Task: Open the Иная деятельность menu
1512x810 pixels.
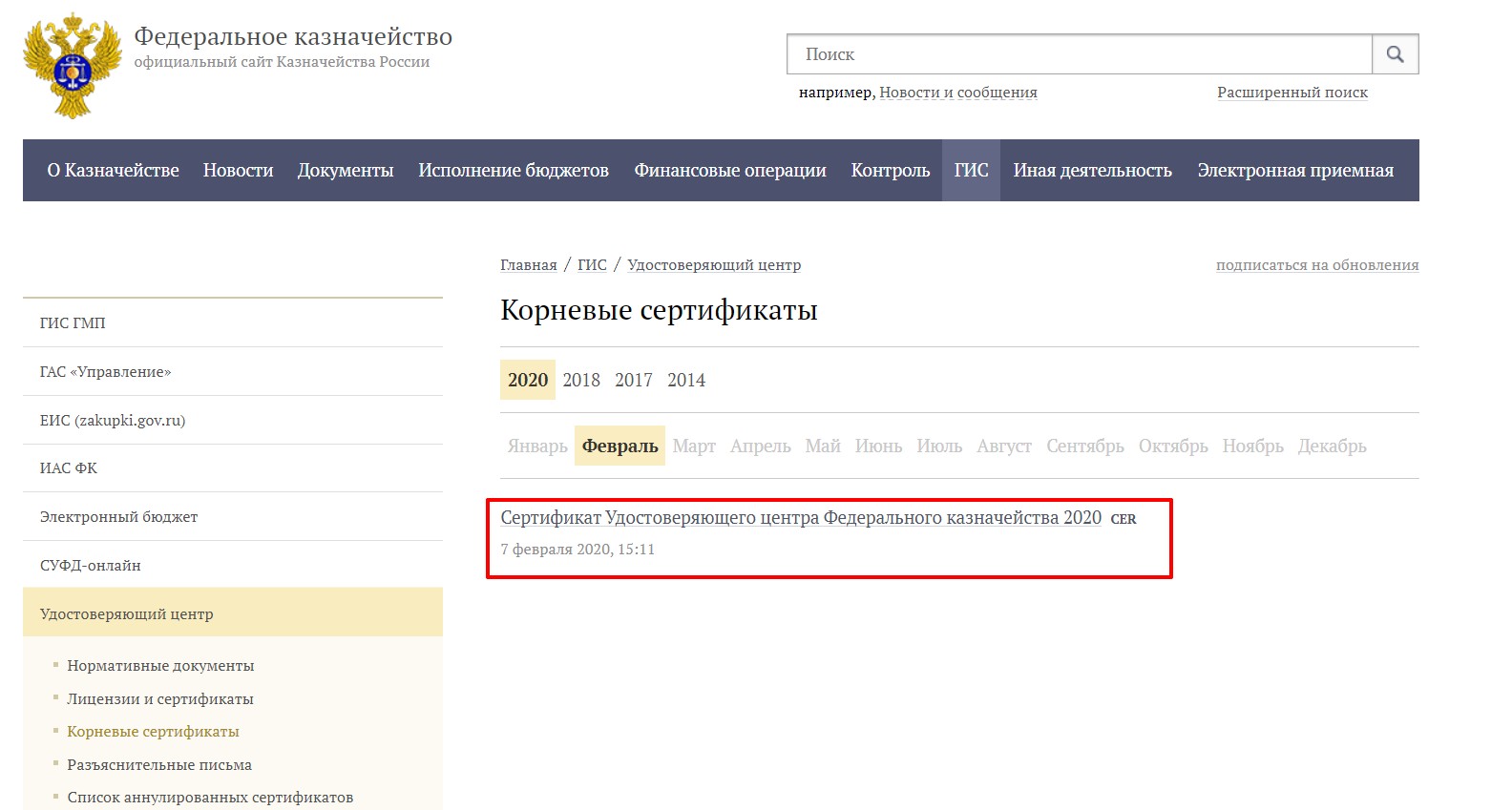Action: tap(1093, 170)
